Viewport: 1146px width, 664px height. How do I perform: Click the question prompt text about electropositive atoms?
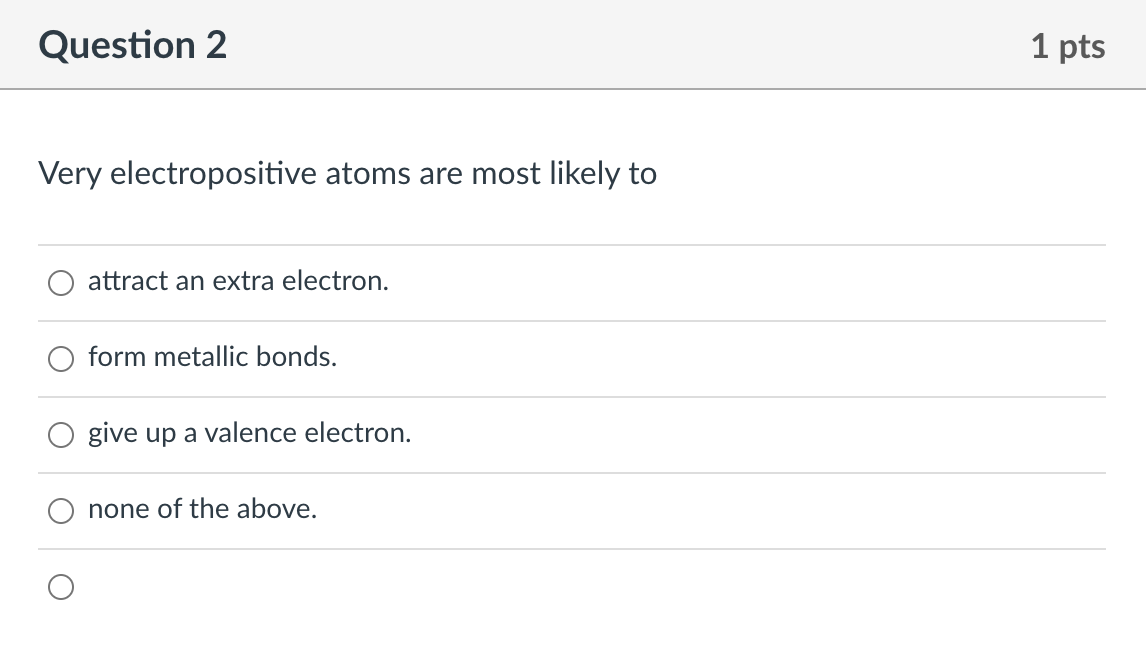tap(347, 173)
